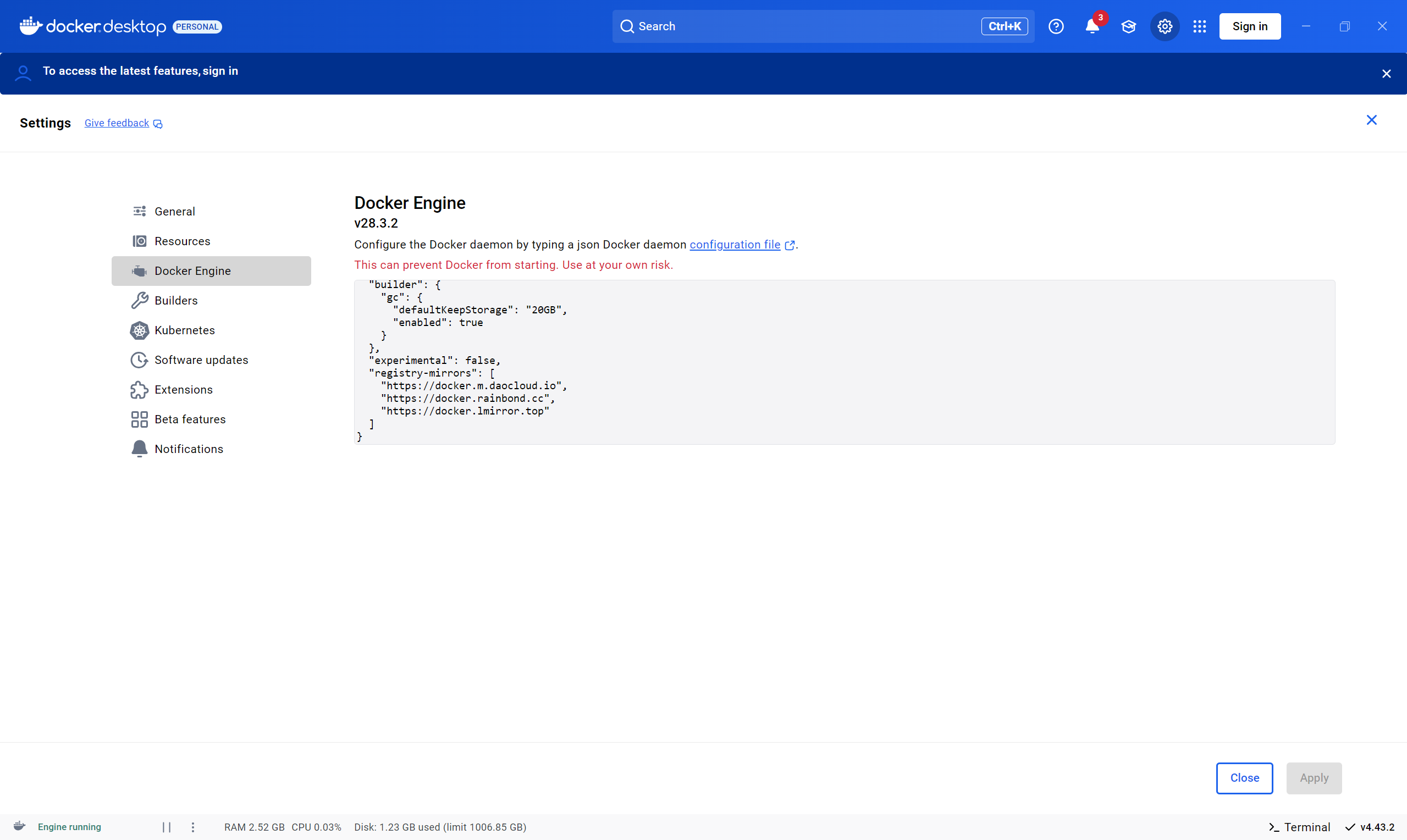This screenshot has width=1407, height=840.
Task: Open the configuration file link
Action: [735, 245]
